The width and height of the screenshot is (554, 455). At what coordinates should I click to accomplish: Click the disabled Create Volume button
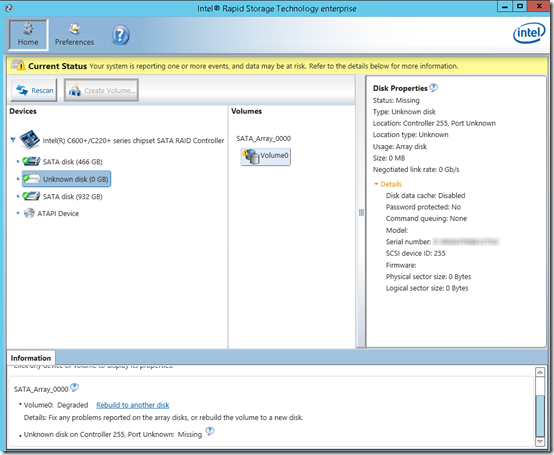click(x=101, y=90)
